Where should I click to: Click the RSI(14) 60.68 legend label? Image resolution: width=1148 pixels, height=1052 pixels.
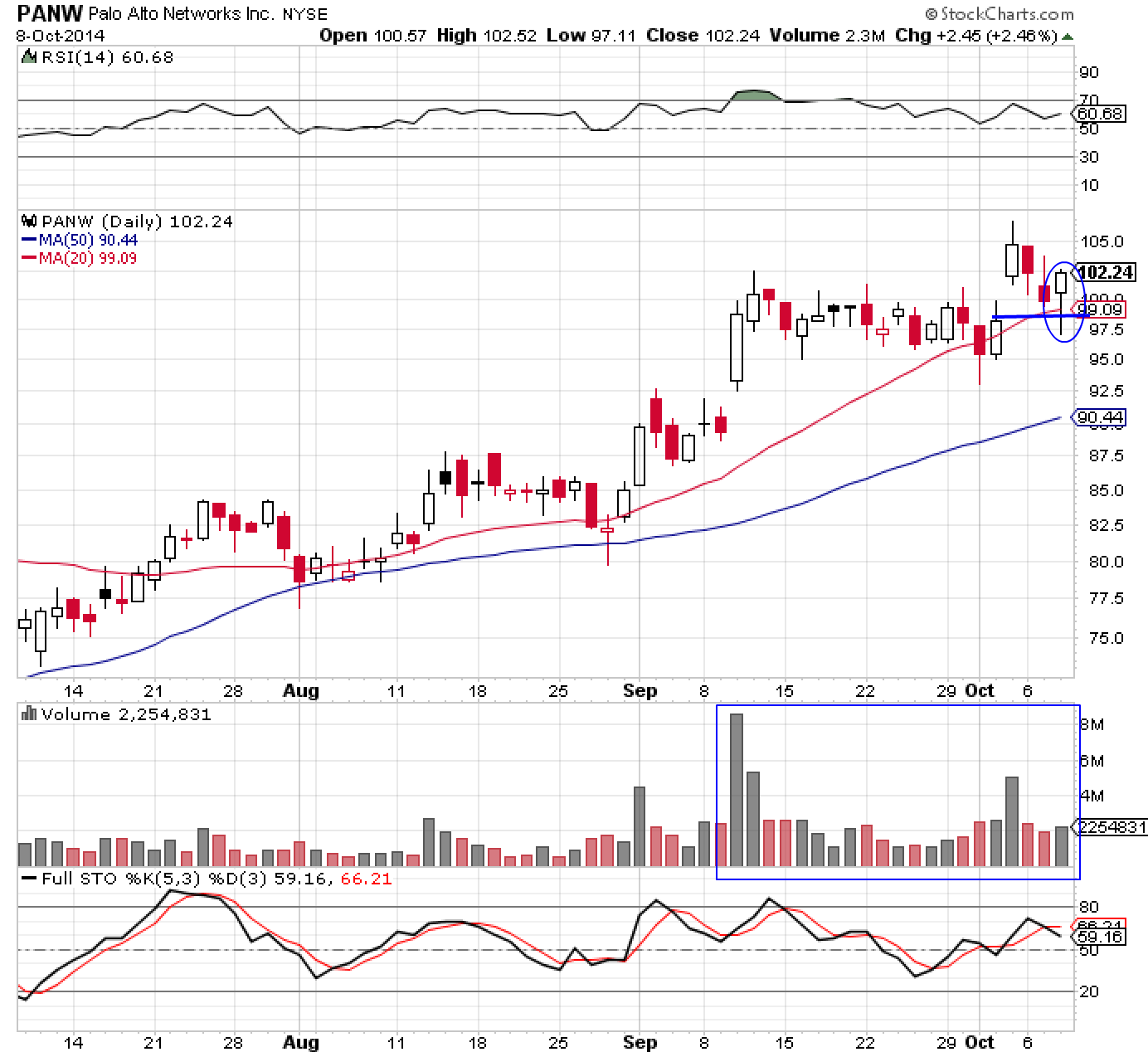tap(106, 57)
